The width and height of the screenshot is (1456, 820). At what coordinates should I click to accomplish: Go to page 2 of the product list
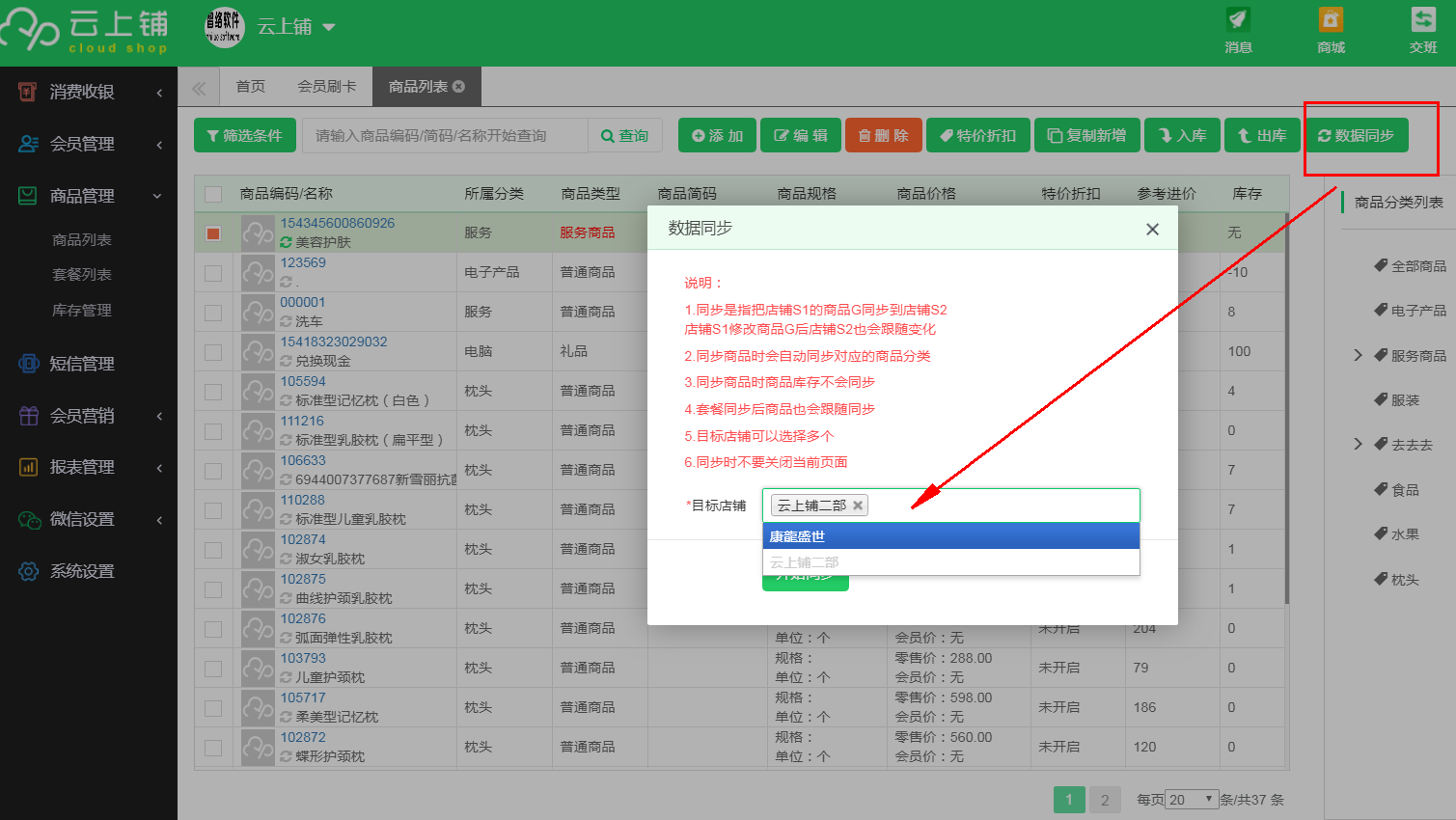tap(1105, 800)
